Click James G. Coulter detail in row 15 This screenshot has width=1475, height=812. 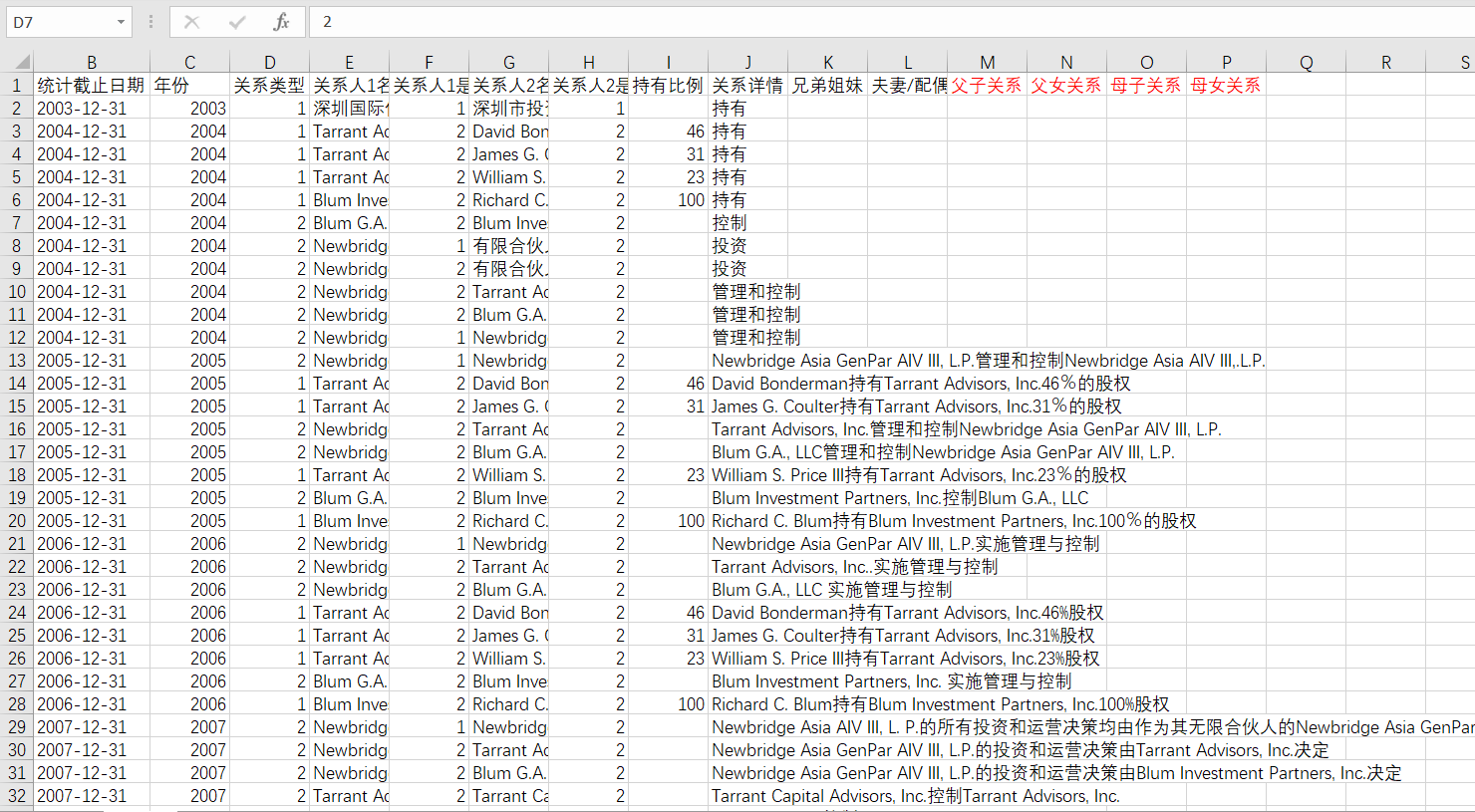click(916, 406)
